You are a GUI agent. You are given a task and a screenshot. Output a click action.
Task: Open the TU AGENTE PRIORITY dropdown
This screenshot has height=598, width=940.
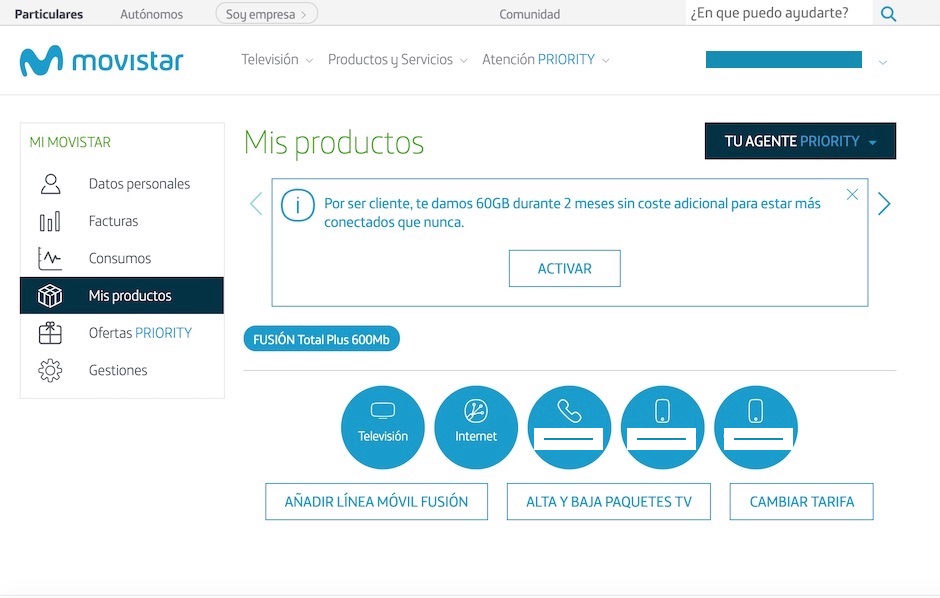pos(800,141)
